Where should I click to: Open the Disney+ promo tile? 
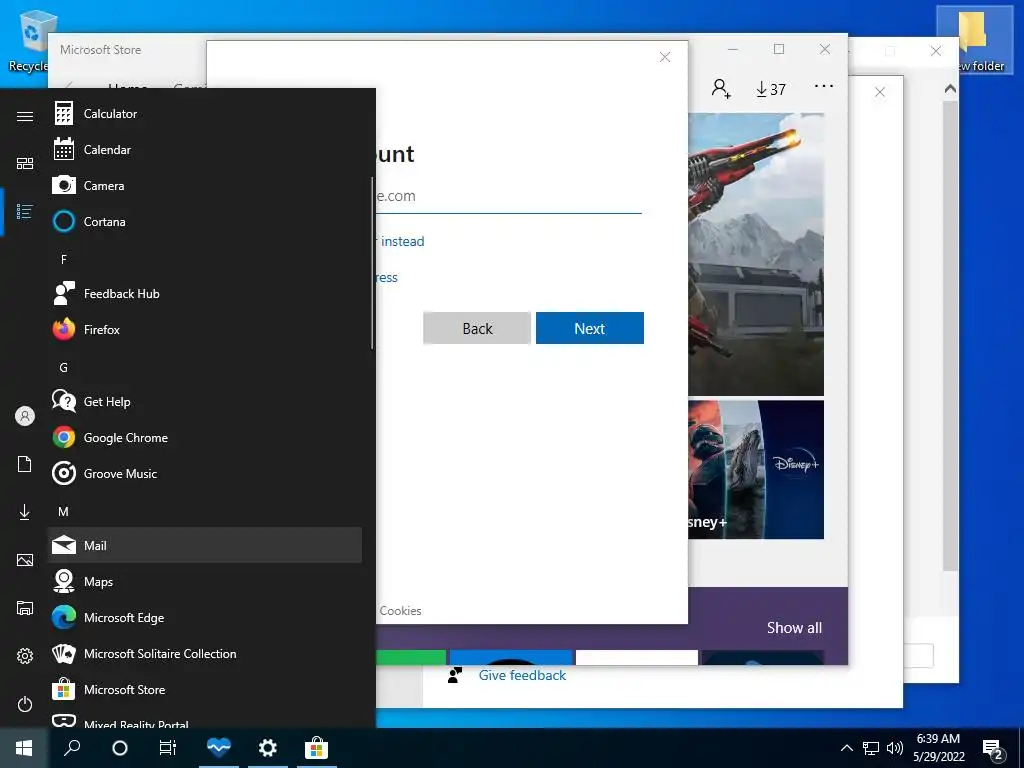click(x=756, y=470)
